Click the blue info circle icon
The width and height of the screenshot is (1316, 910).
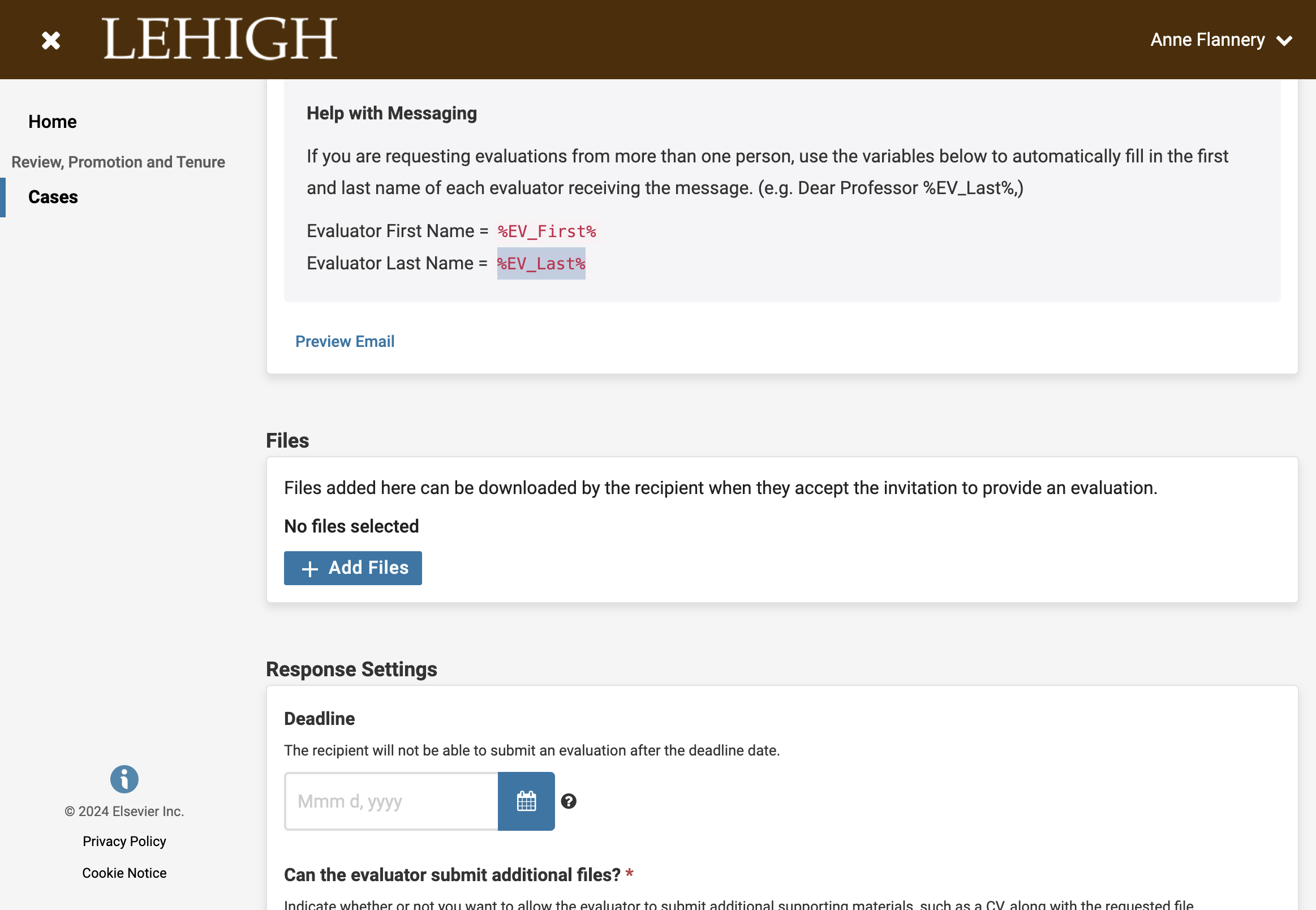[x=124, y=779]
